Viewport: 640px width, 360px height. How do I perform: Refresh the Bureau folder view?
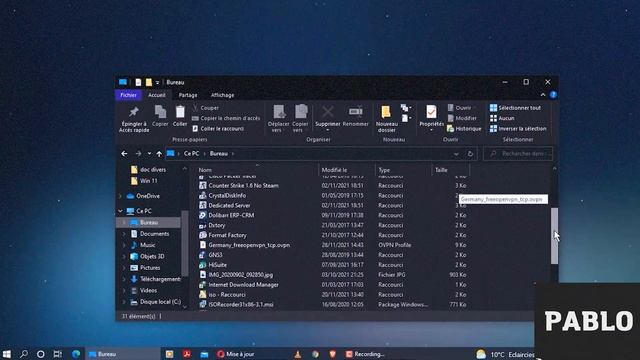tap(470, 154)
